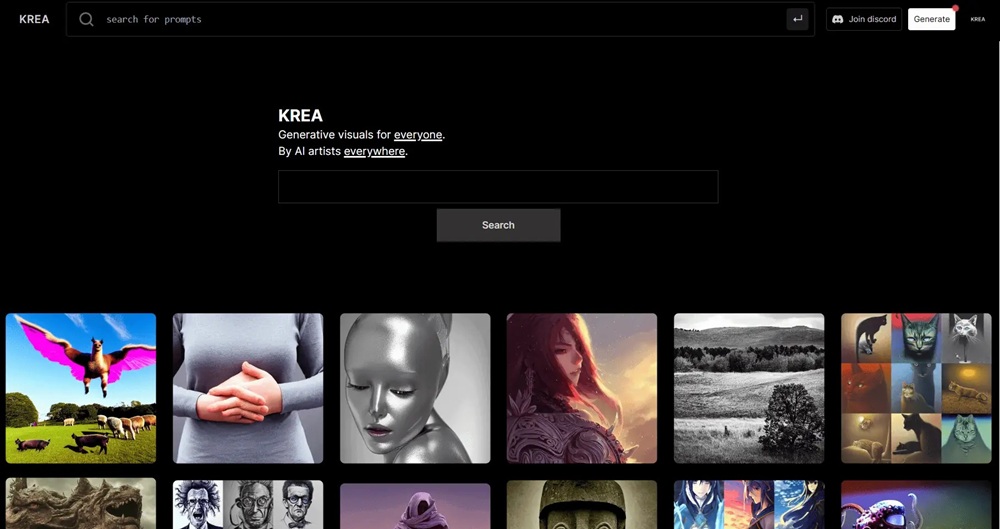
Task: Open the black-and-white meadow landscape image
Action: (749, 388)
